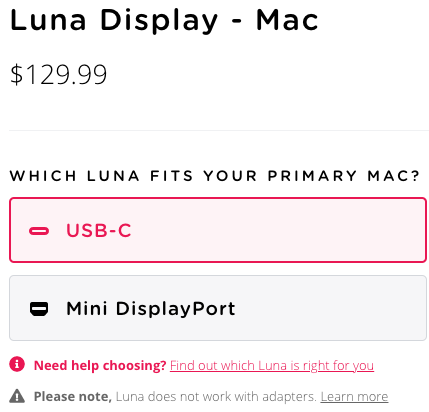Select the USB-C option
The image size is (429, 412).
pos(218,230)
